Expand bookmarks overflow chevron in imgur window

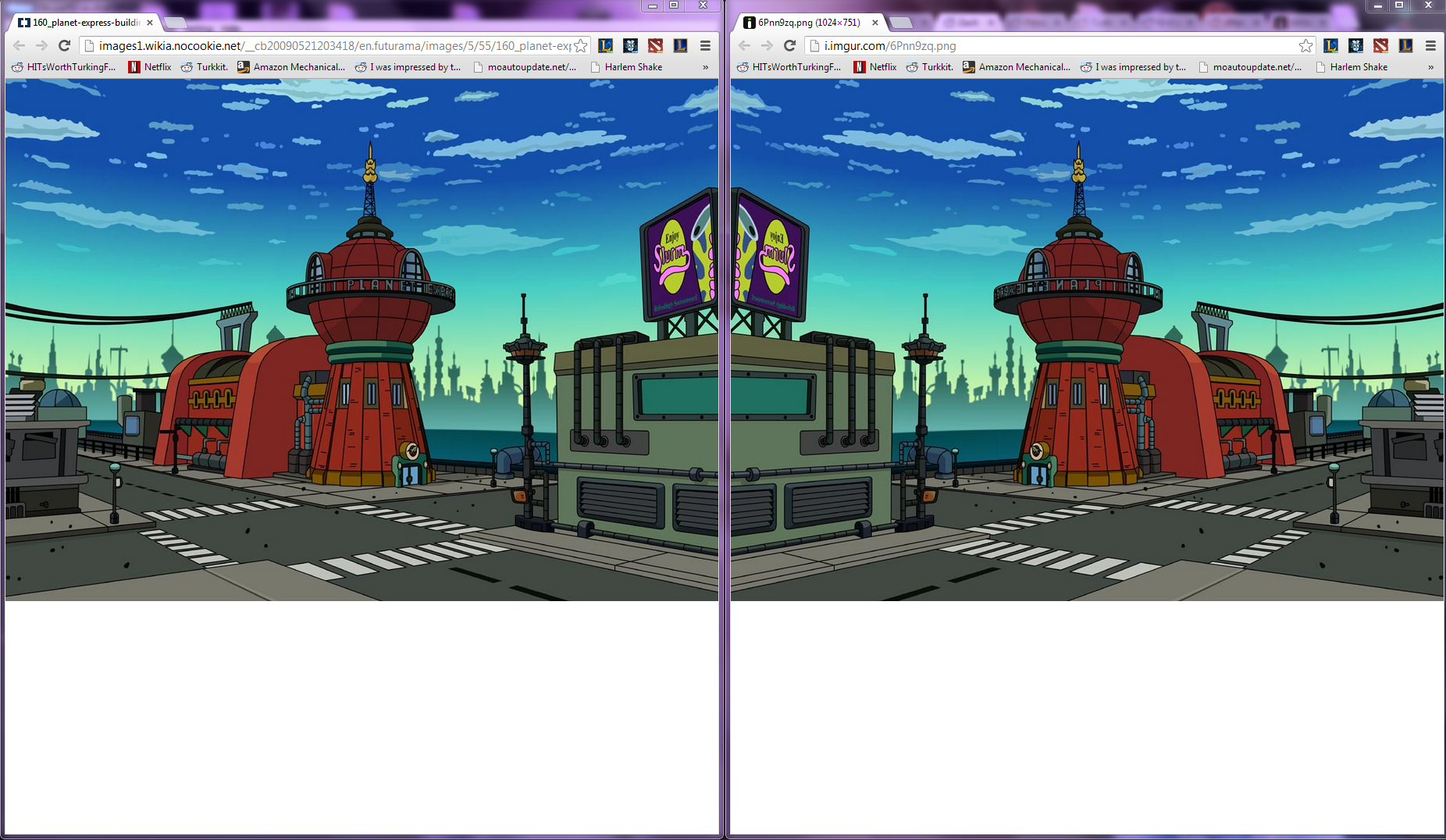point(1430,67)
